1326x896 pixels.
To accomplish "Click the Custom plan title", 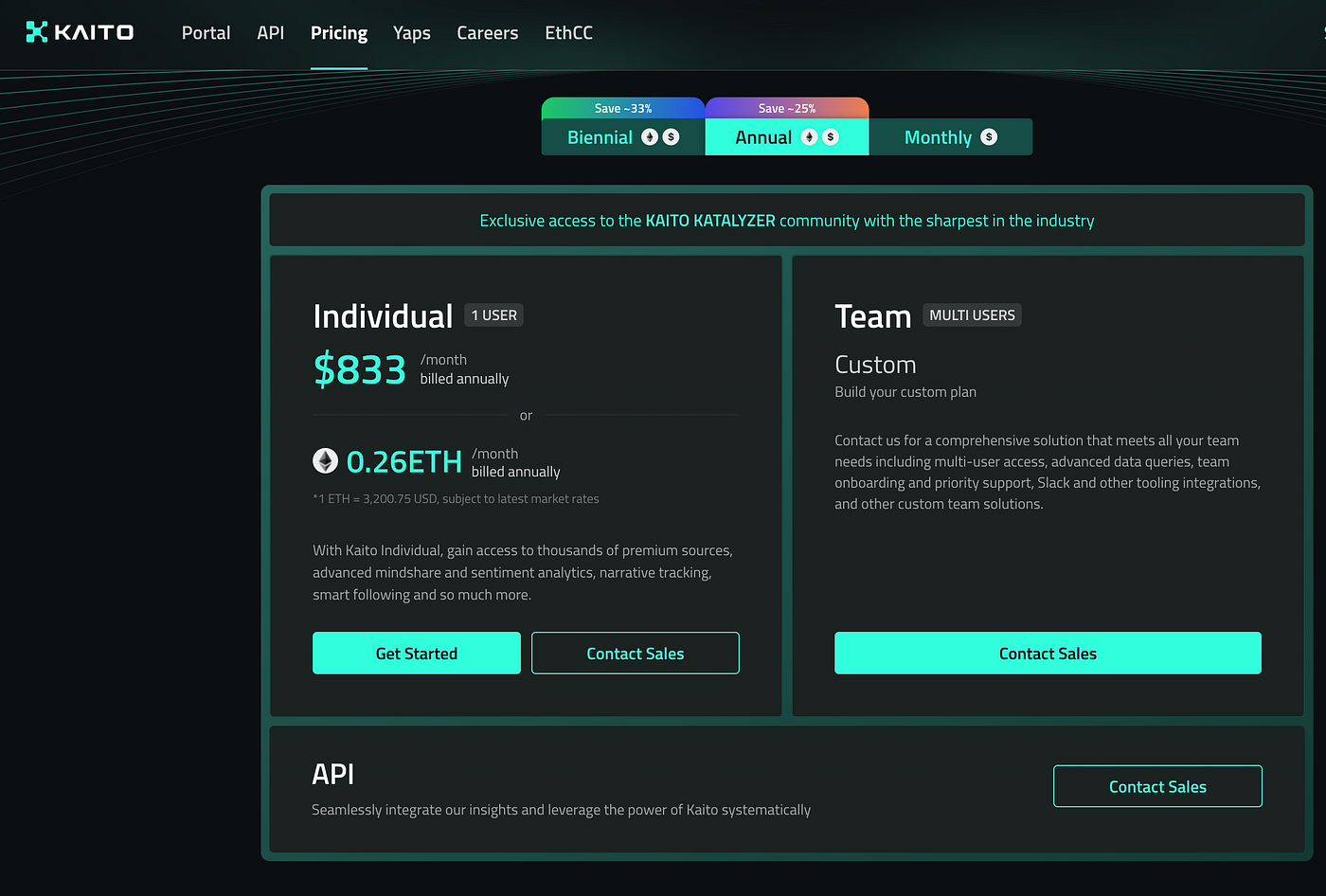I will click(x=875, y=365).
